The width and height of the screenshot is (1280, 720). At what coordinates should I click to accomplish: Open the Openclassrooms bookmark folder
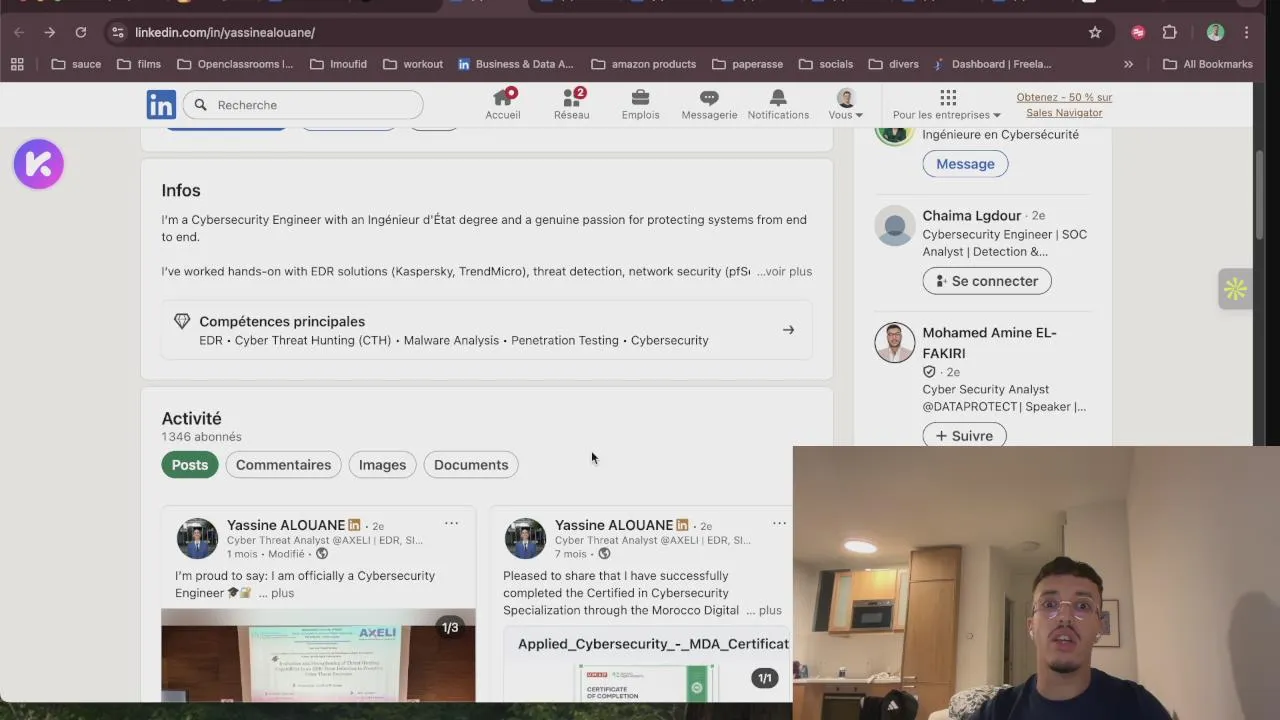[235, 64]
